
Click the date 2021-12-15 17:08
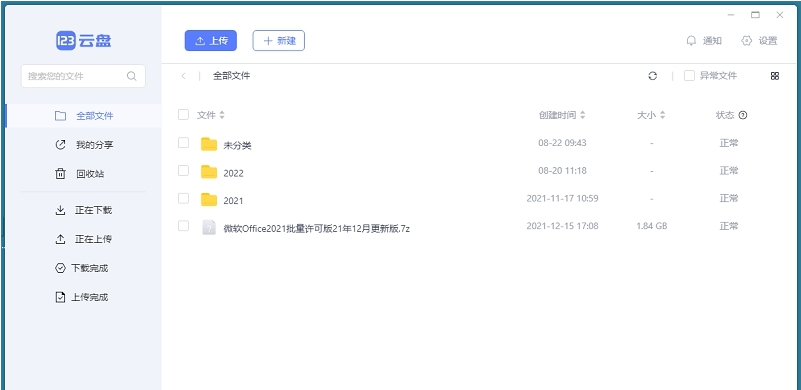click(562, 226)
